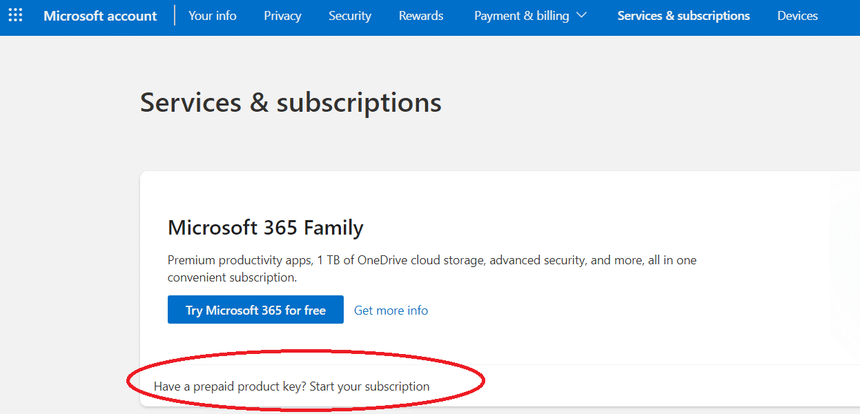Screen dimensions: 860x414
Task: Open the Devices page
Action: [797, 16]
